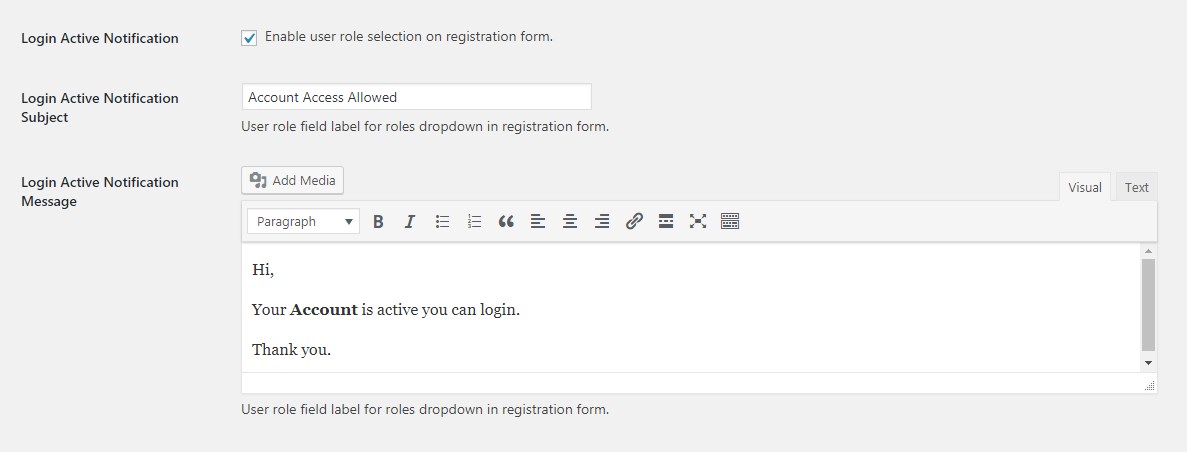
Task: Apply blockquote formatting
Action: coord(506,222)
